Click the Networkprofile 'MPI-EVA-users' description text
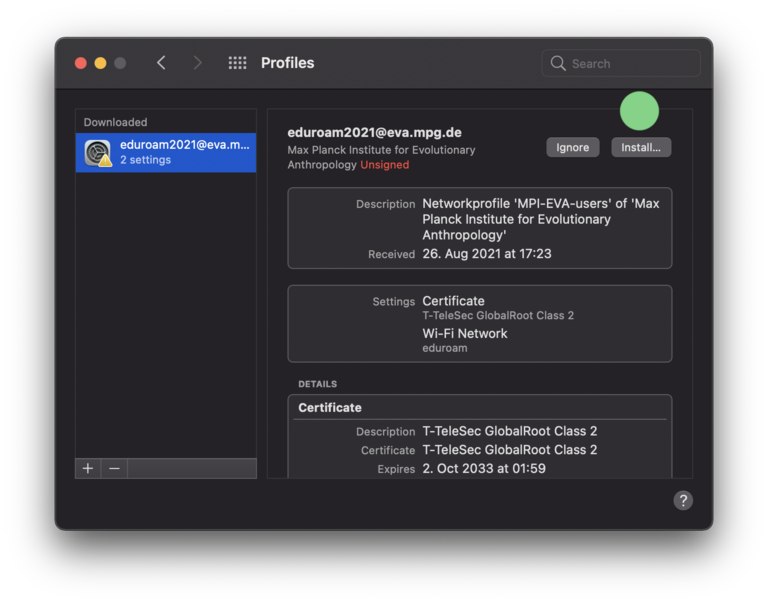The height and width of the screenshot is (603, 768). (x=541, y=219)
